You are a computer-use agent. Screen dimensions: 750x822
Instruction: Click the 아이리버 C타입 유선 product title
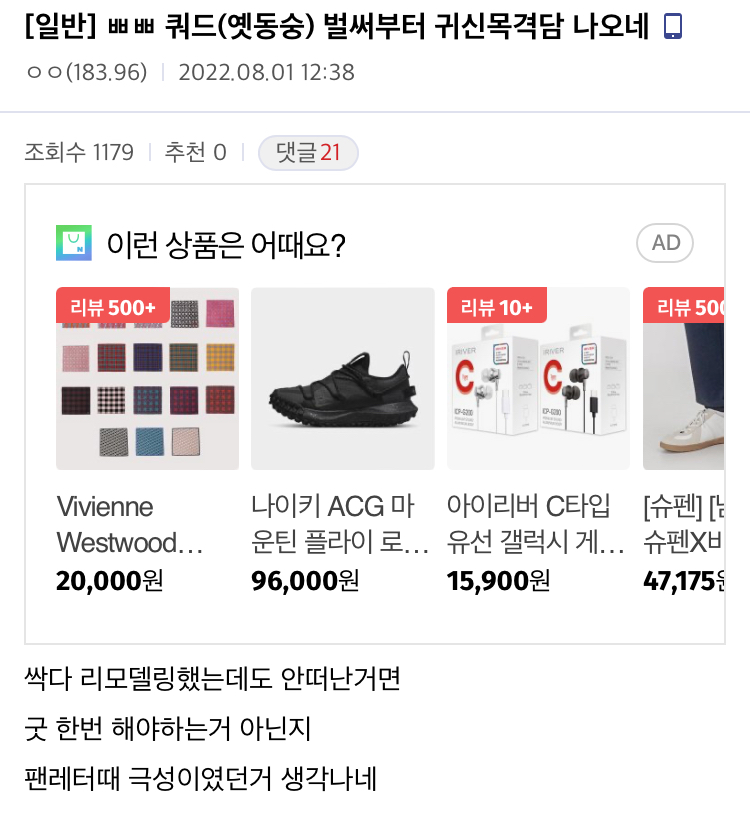[x=536, y=524]
